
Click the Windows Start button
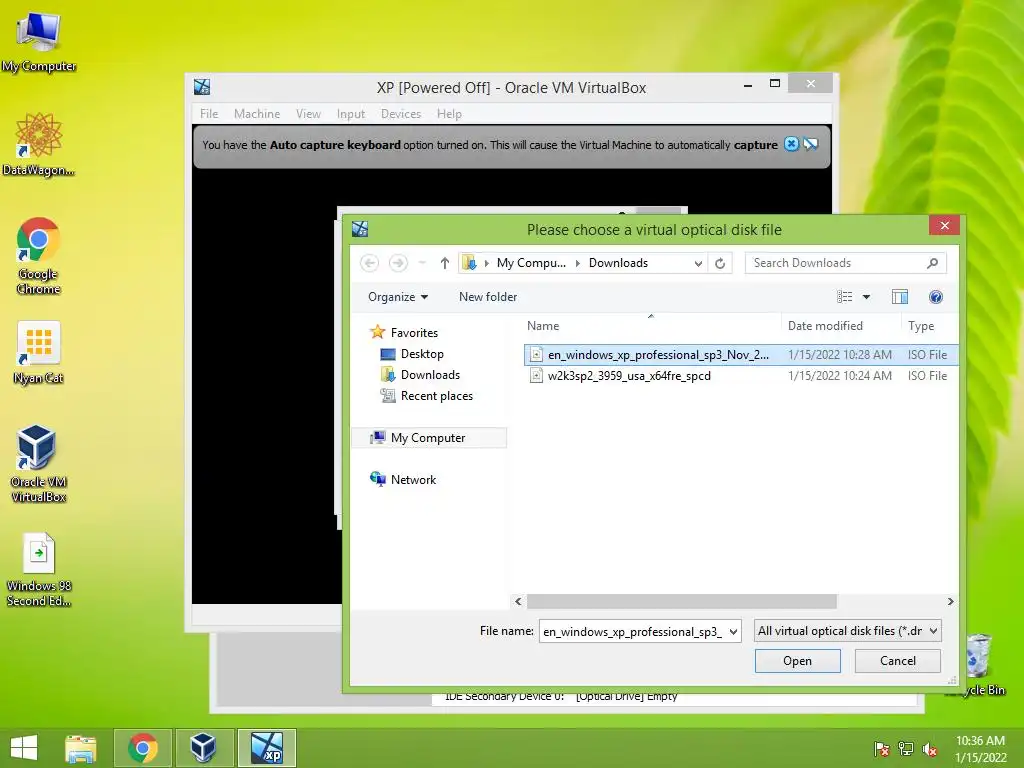click(24, 748)
